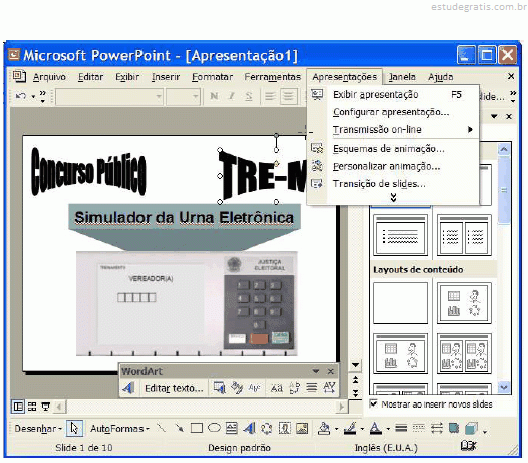Click the WordArt Alignment icon
The image size is (528, 463).
pos(312,388)
